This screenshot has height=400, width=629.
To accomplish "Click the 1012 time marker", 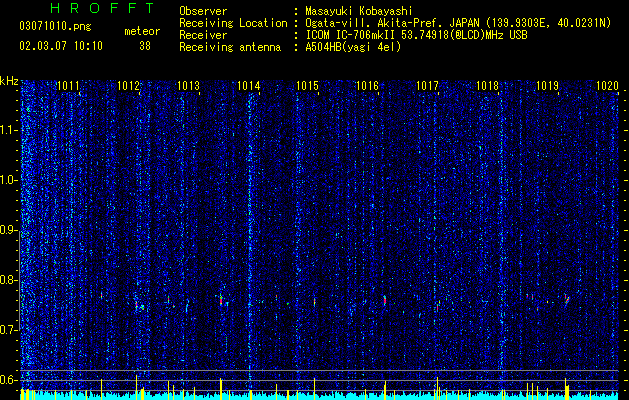I will (128, 85).
